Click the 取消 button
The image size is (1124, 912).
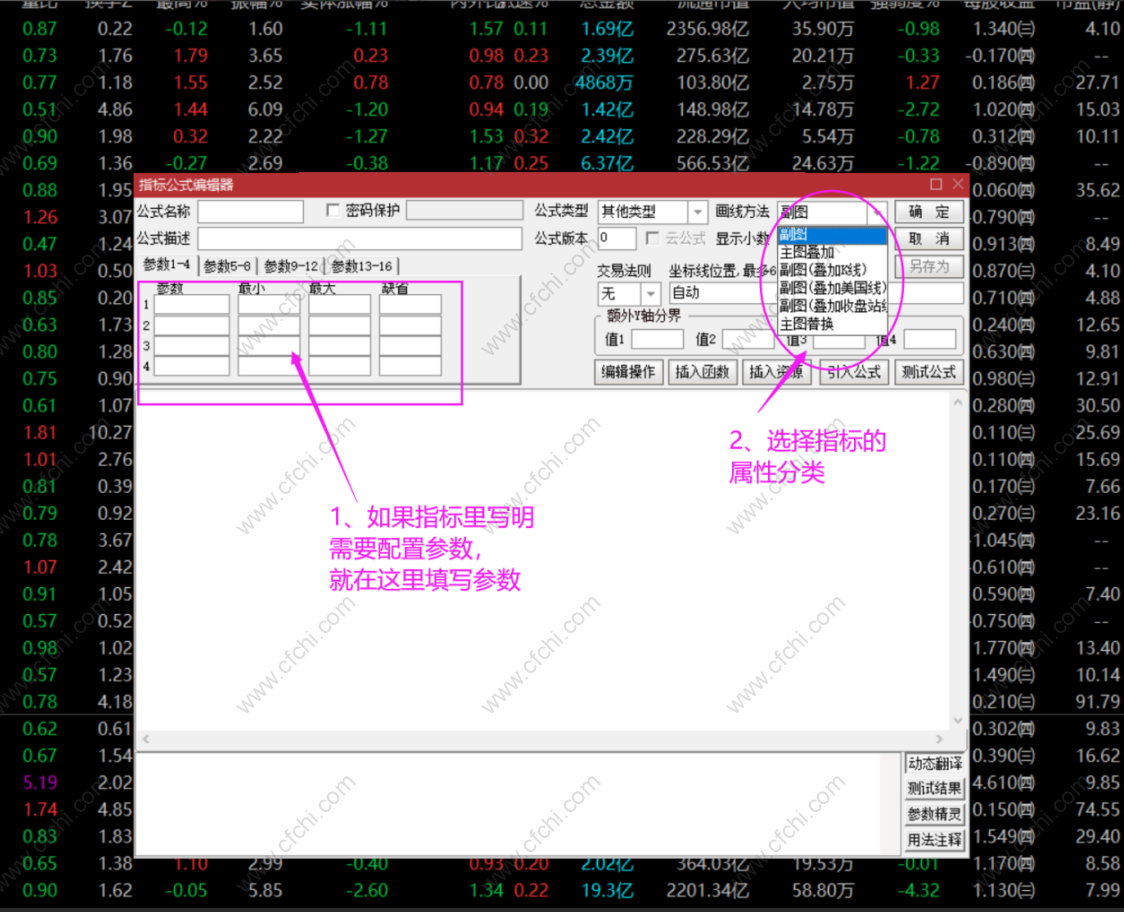(928, 239)
